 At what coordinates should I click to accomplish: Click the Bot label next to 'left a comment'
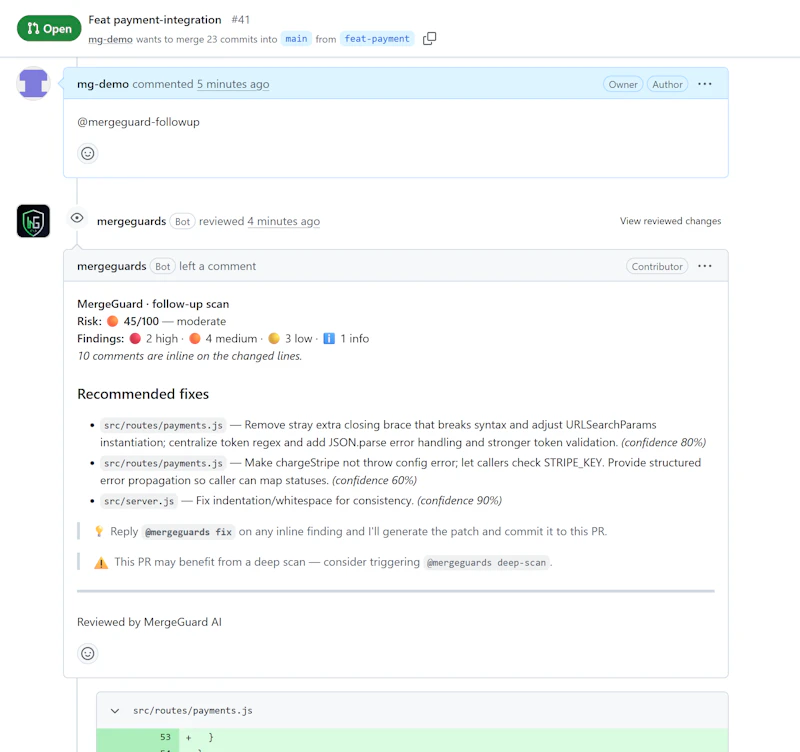163,266
